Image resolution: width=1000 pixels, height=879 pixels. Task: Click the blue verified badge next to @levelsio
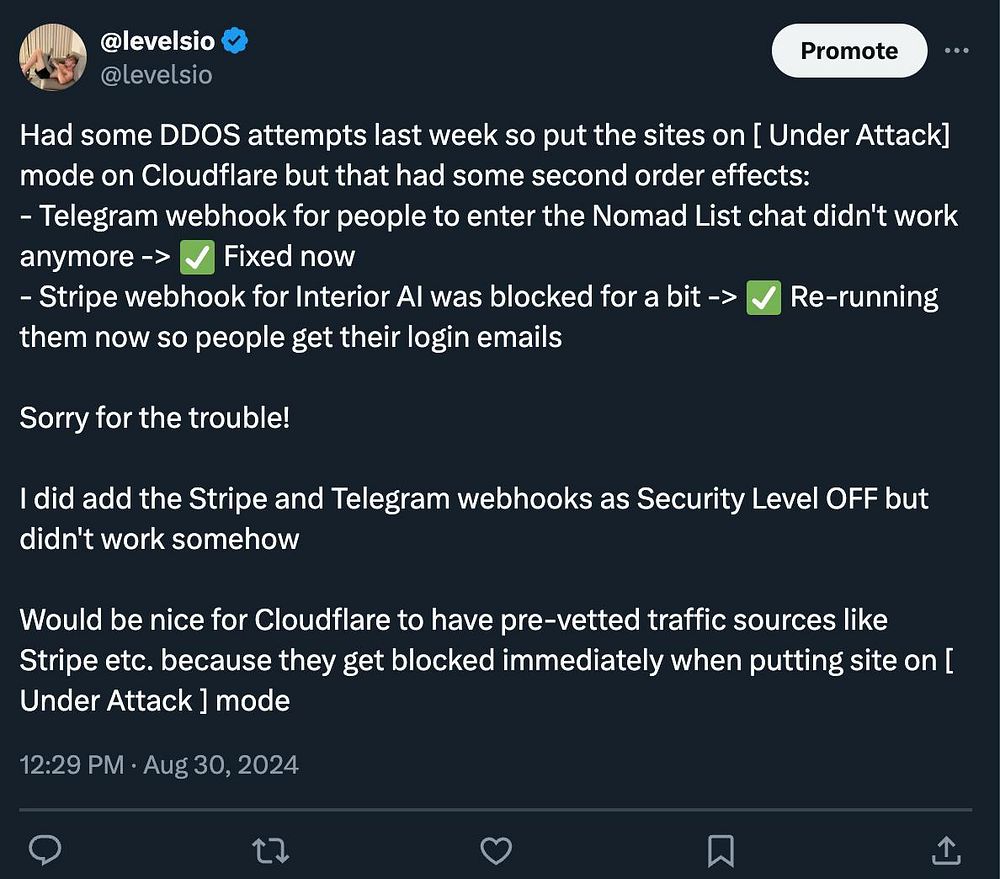point(235,41)
